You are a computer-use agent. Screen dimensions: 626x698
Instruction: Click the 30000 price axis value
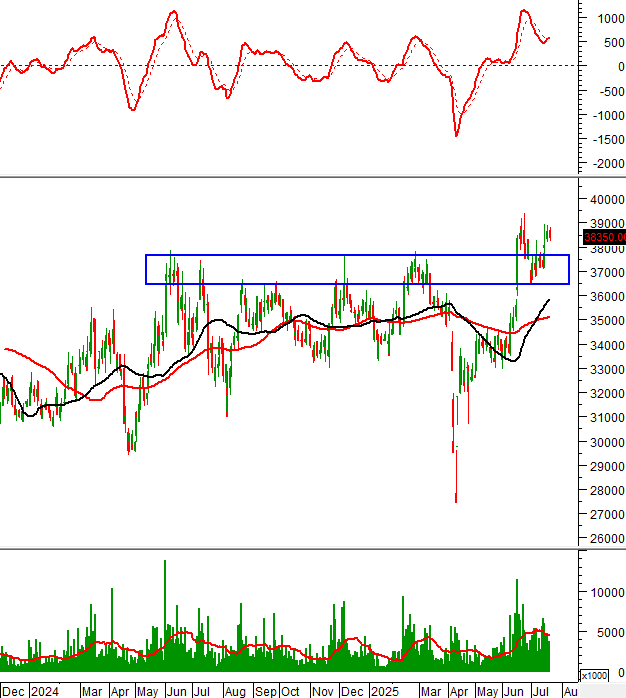pyautogui.click(x=607, y=442)
